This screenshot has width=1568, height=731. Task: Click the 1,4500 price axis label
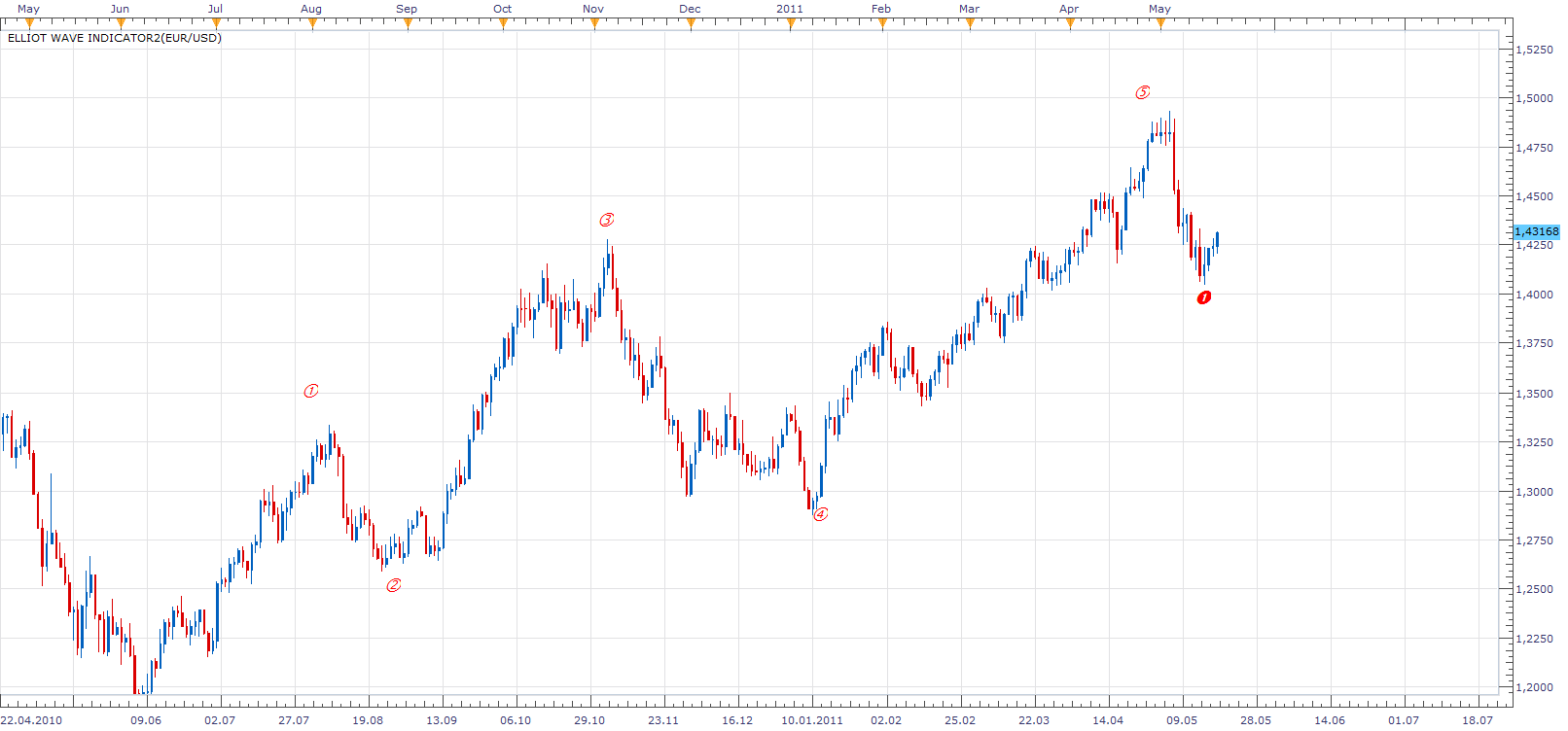[x=1535, y=196]
